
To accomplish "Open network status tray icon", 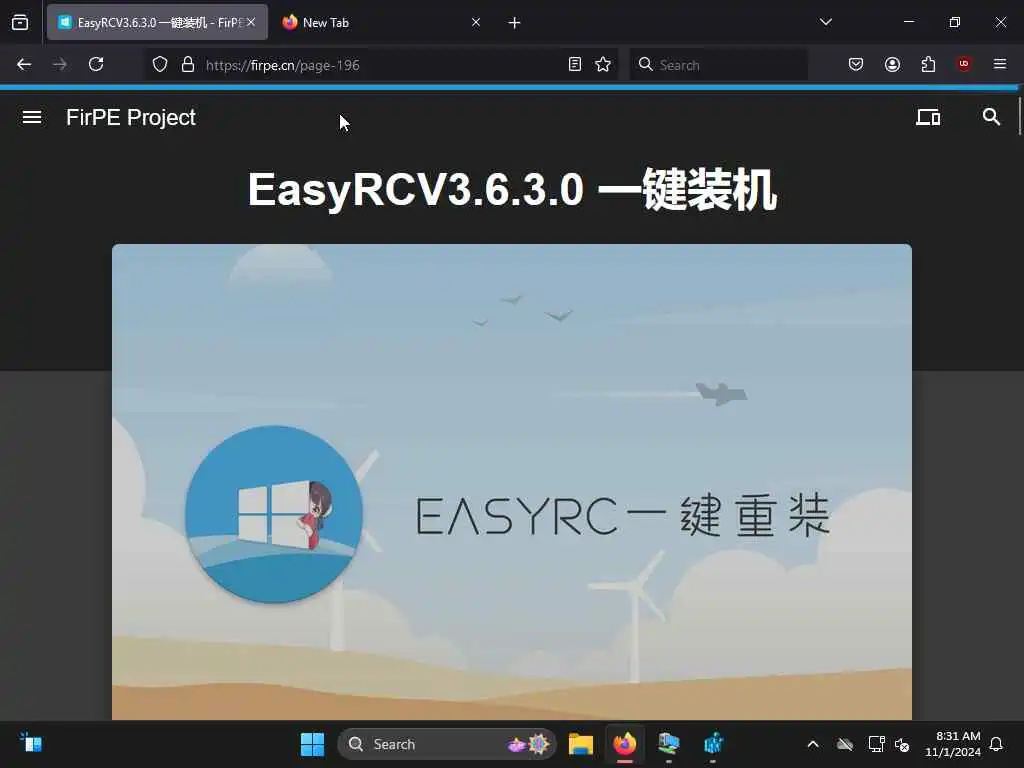I will coord(876,744).
